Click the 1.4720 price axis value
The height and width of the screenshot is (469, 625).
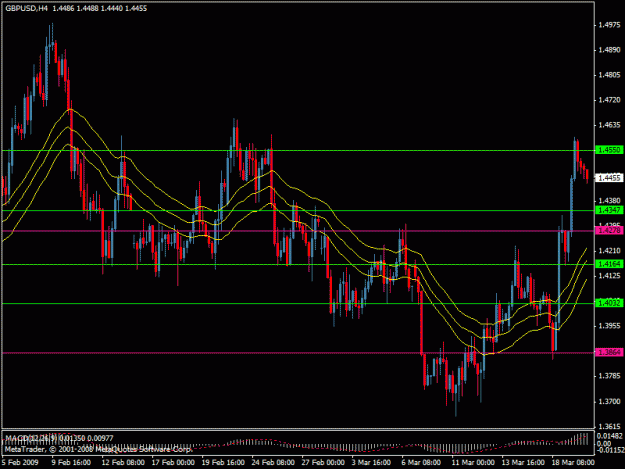(x=609, y=100)
